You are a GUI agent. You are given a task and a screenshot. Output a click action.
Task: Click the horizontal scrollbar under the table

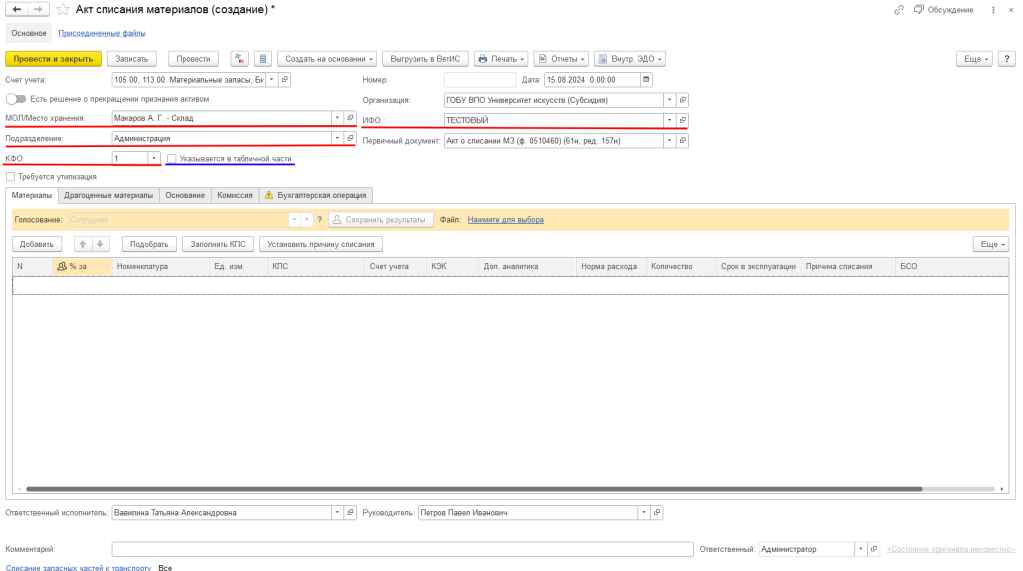[x=500, y=489]
